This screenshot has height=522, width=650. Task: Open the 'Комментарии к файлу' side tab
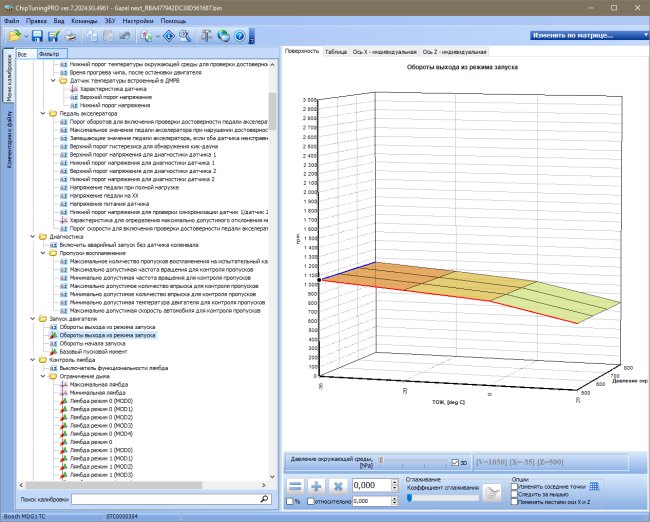[x=9, y=139]
